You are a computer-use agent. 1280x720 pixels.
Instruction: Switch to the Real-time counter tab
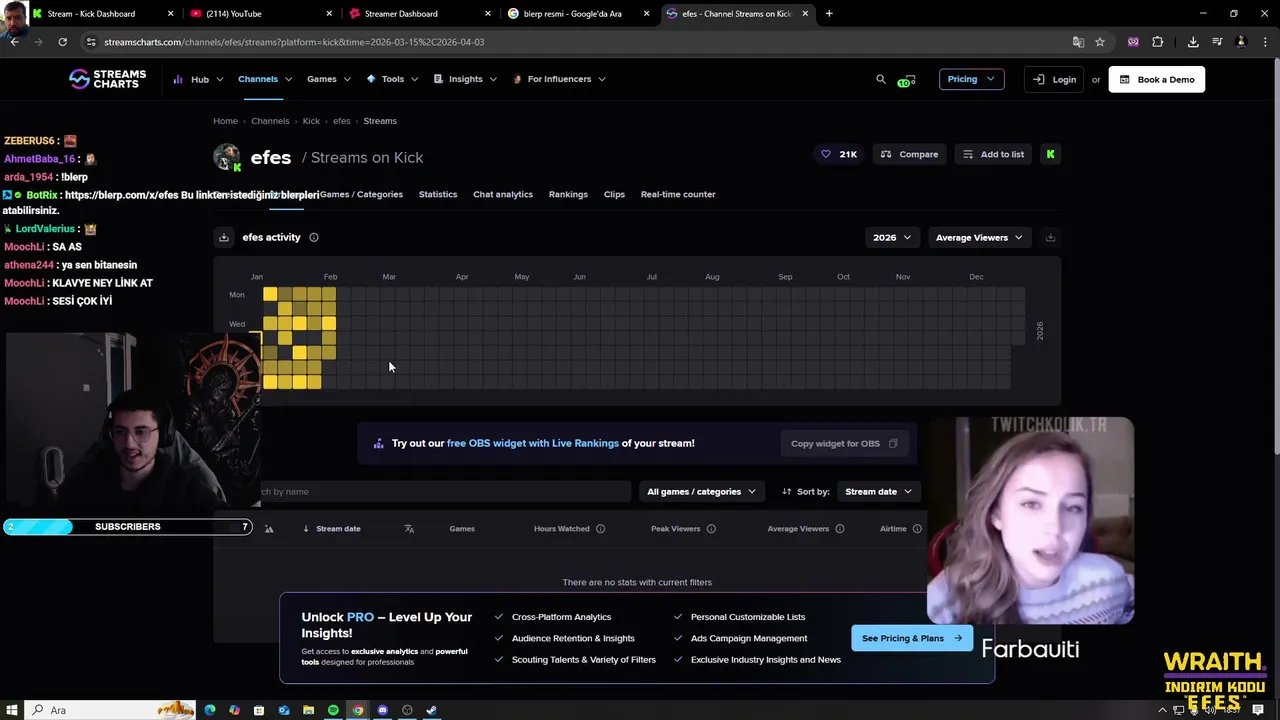[678, 194]
